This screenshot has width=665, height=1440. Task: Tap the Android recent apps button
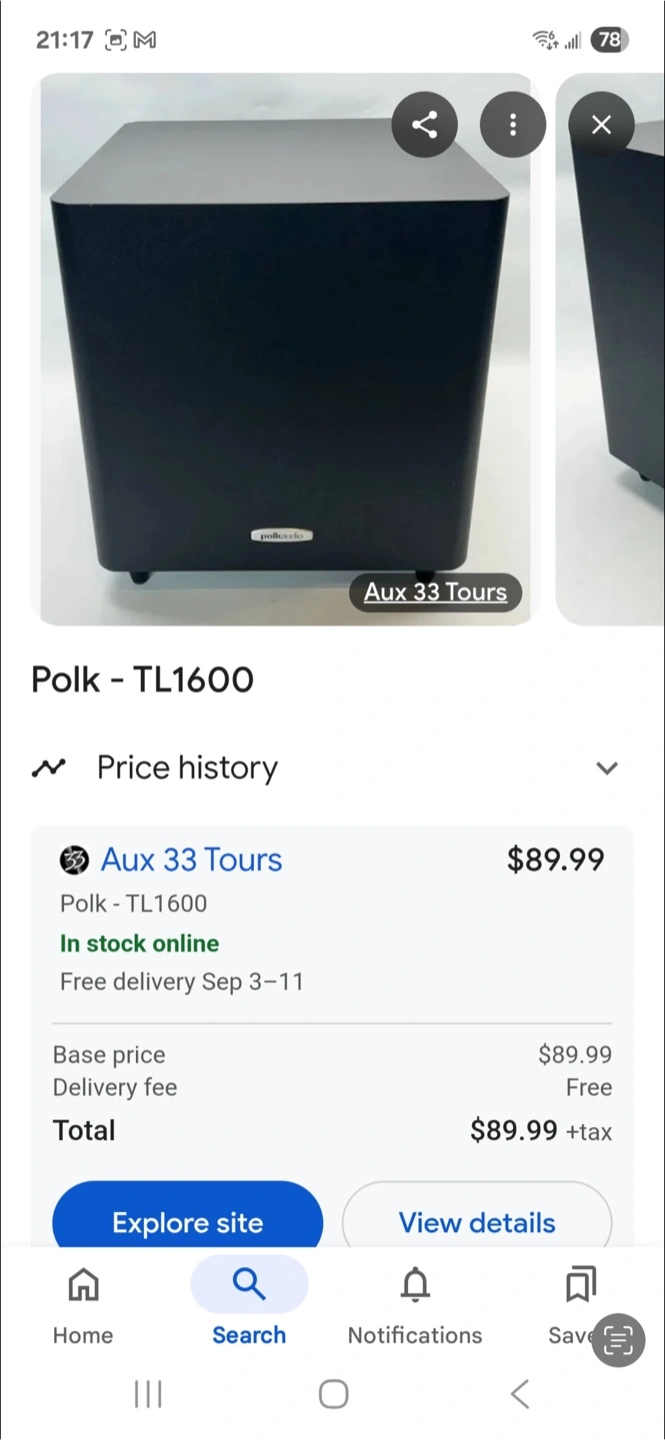tap(148, 1394)
